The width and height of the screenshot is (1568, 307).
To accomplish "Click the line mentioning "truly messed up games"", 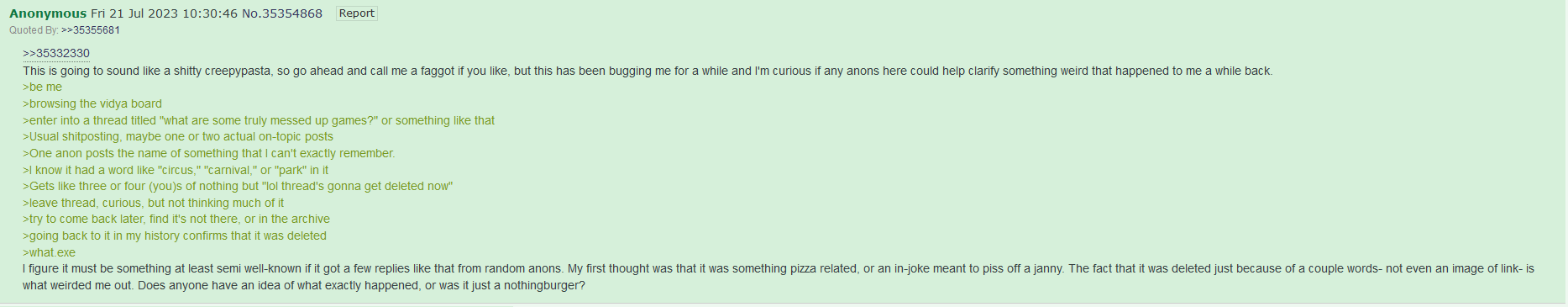I will (259, 120).
